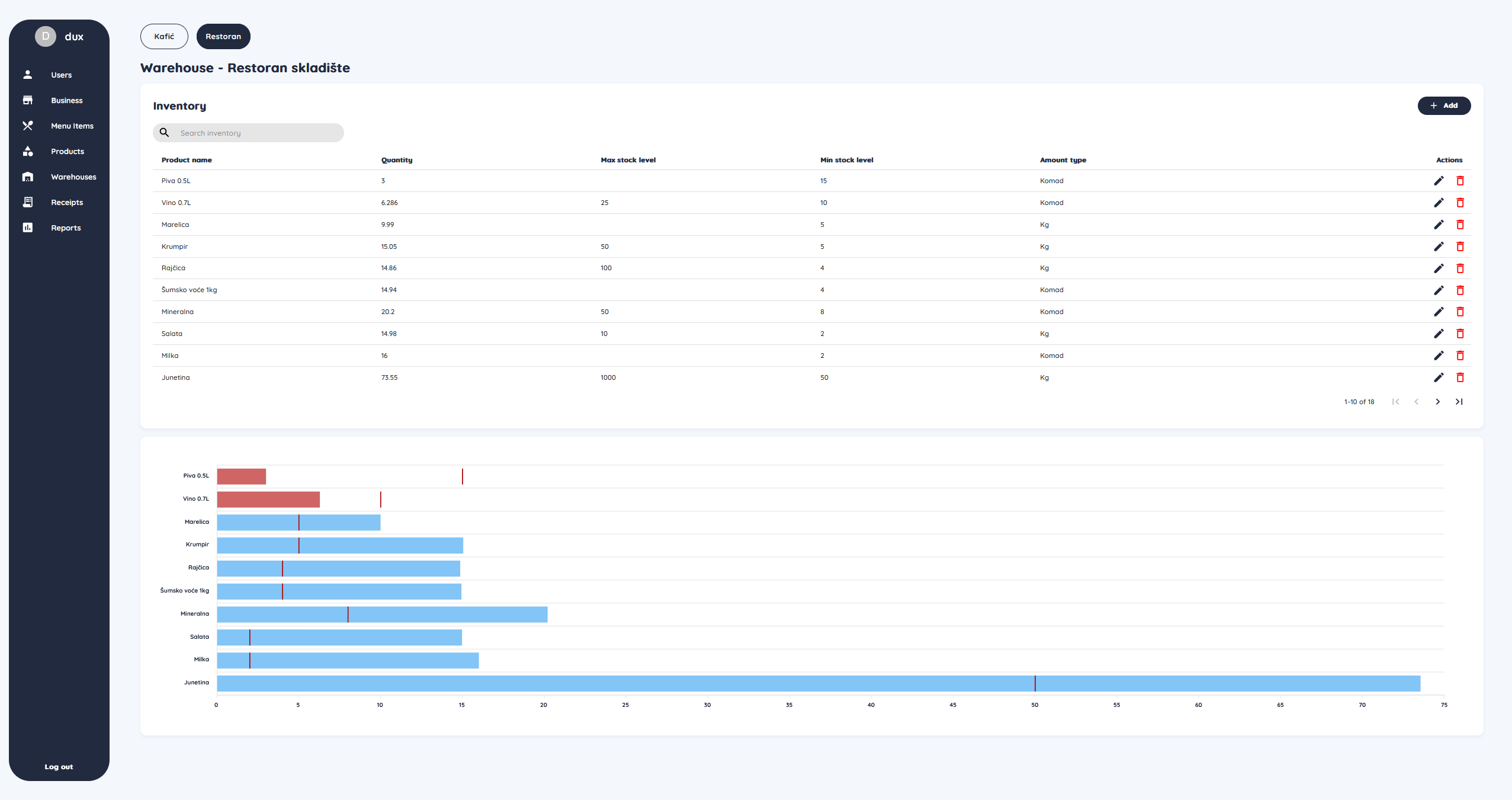Go to next inventory page

coord(1437,402)
